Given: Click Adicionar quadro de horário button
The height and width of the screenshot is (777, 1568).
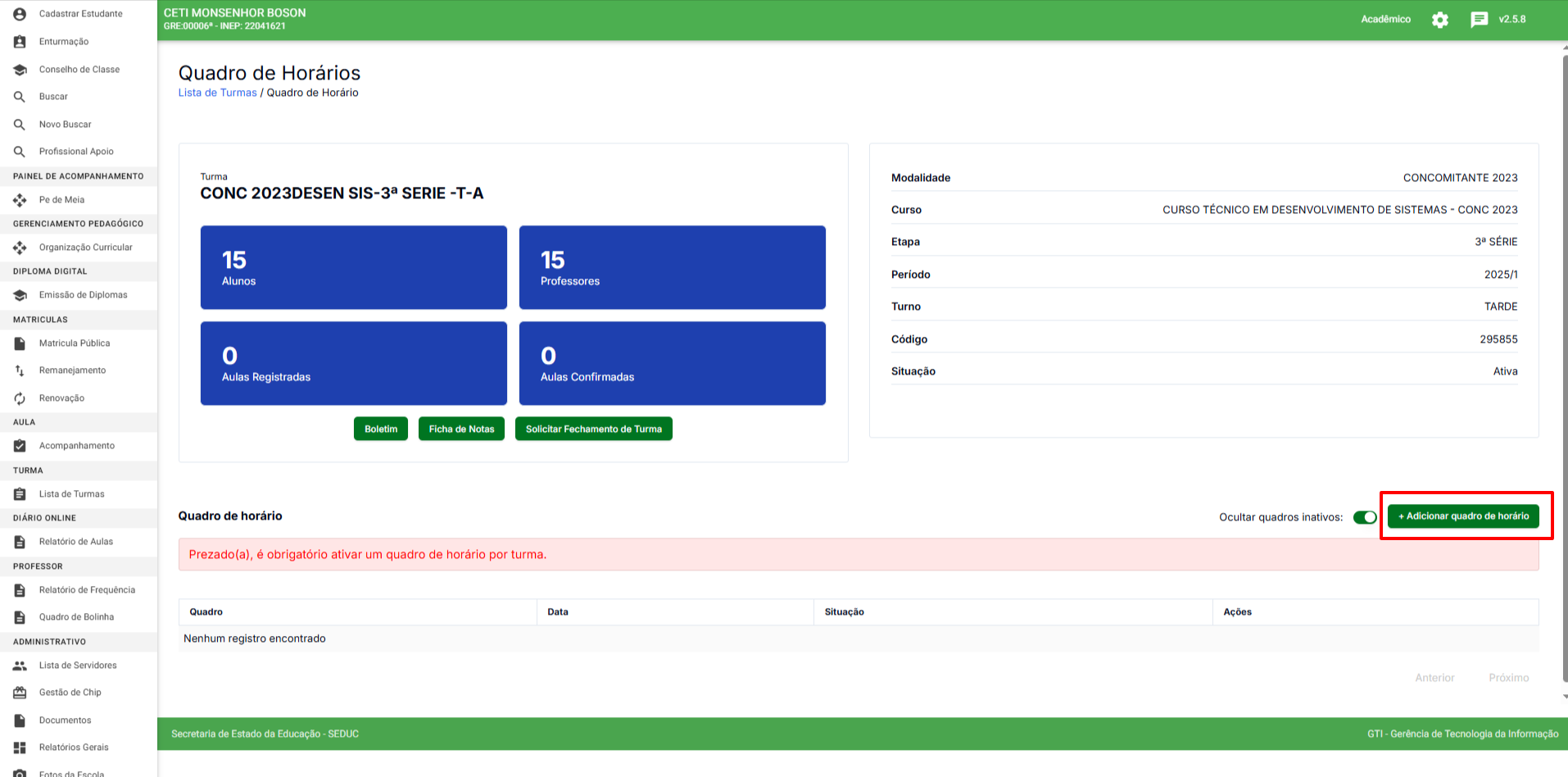Looking at the screenshot, I should [x=1463, y=516].
